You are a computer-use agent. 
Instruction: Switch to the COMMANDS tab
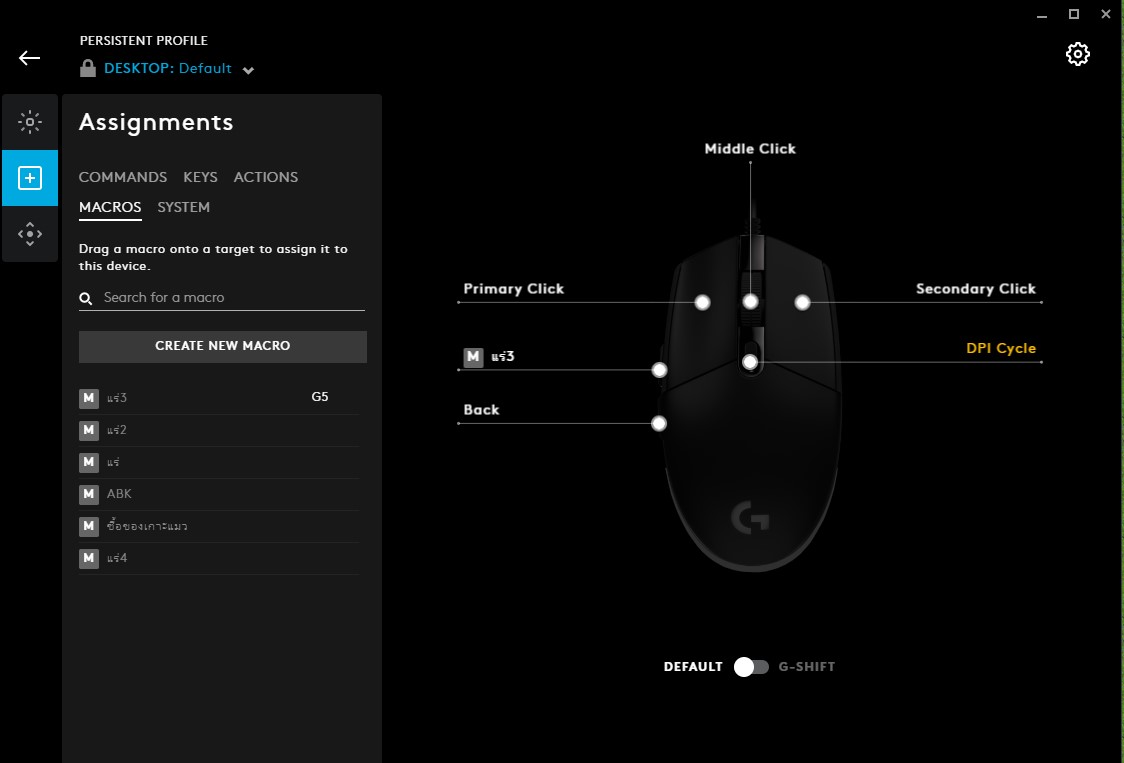pos(123,177)
